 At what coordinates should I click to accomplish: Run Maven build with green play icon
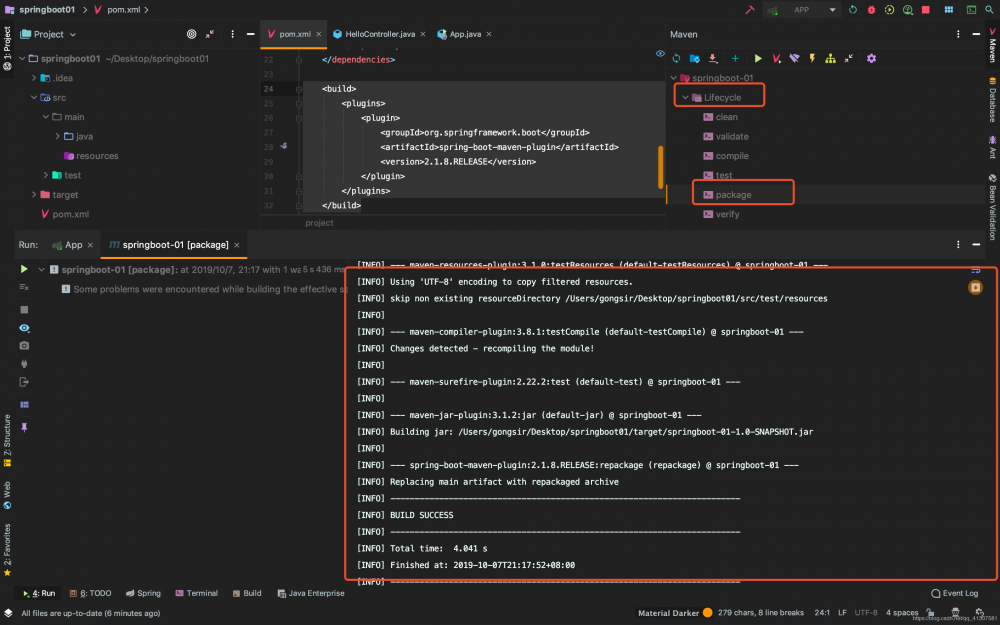(758, 59)
